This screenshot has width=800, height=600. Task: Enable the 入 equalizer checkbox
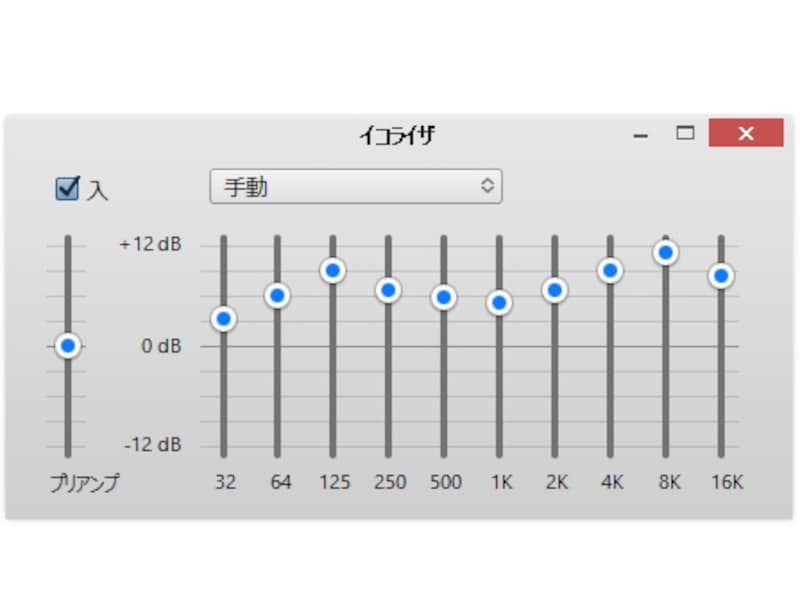pyautogui.click(x=66, y=186)
